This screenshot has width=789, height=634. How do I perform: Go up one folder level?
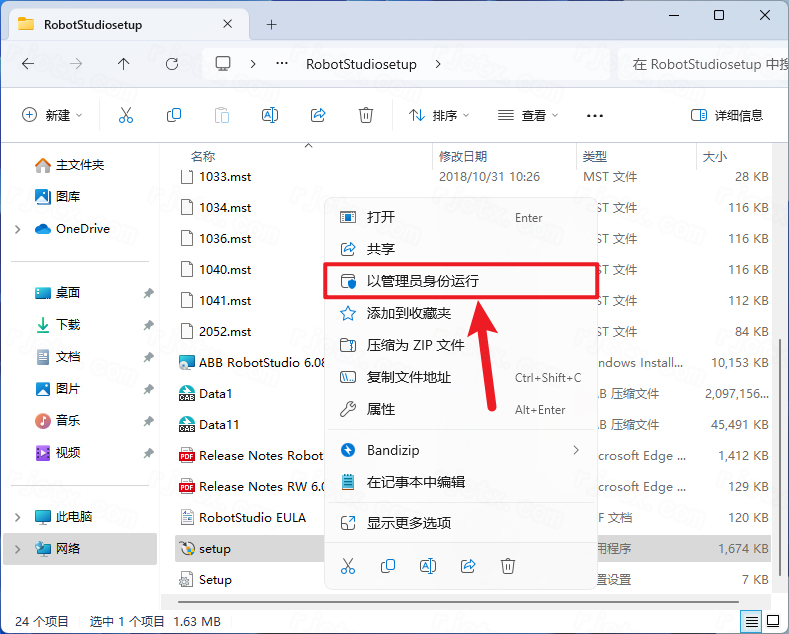click(x=123, y=64)
